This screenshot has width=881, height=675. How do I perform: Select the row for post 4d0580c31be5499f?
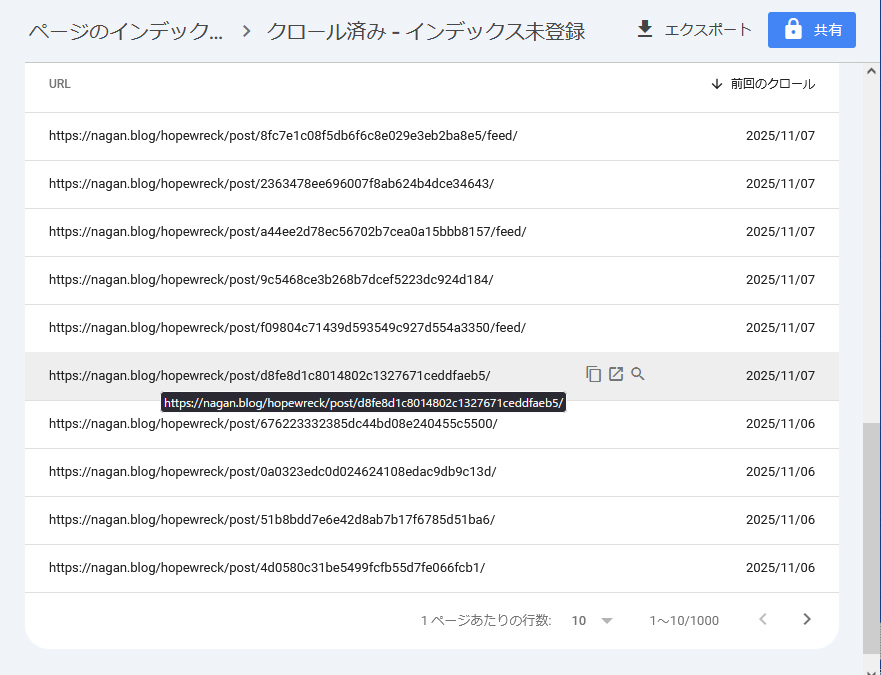tap(267, 568)
